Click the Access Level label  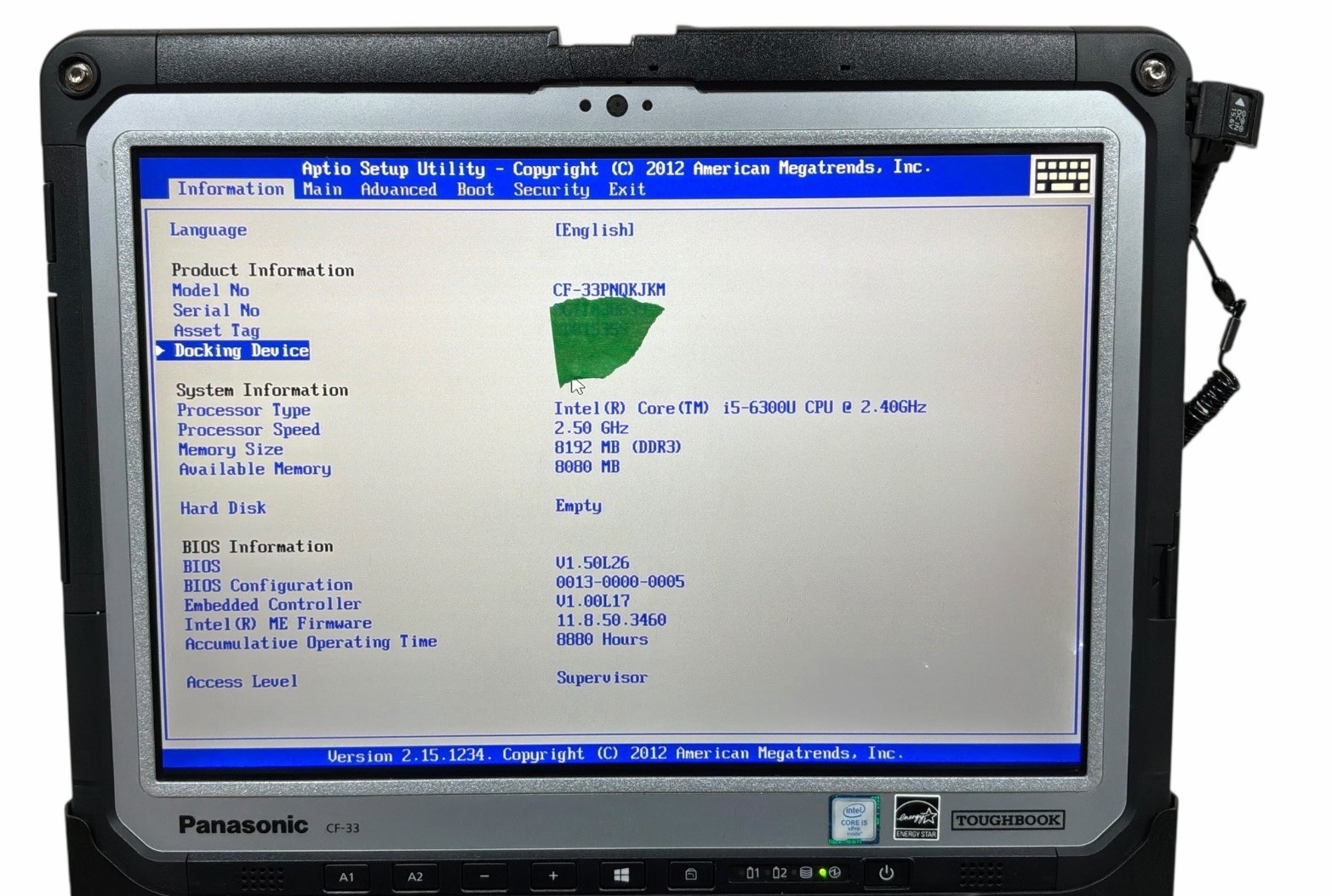coord(243,682)
